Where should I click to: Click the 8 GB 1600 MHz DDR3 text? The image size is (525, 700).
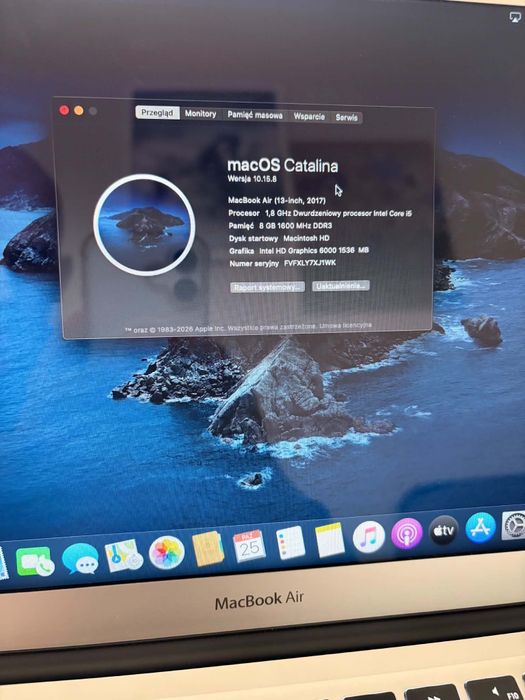[295, 225]
